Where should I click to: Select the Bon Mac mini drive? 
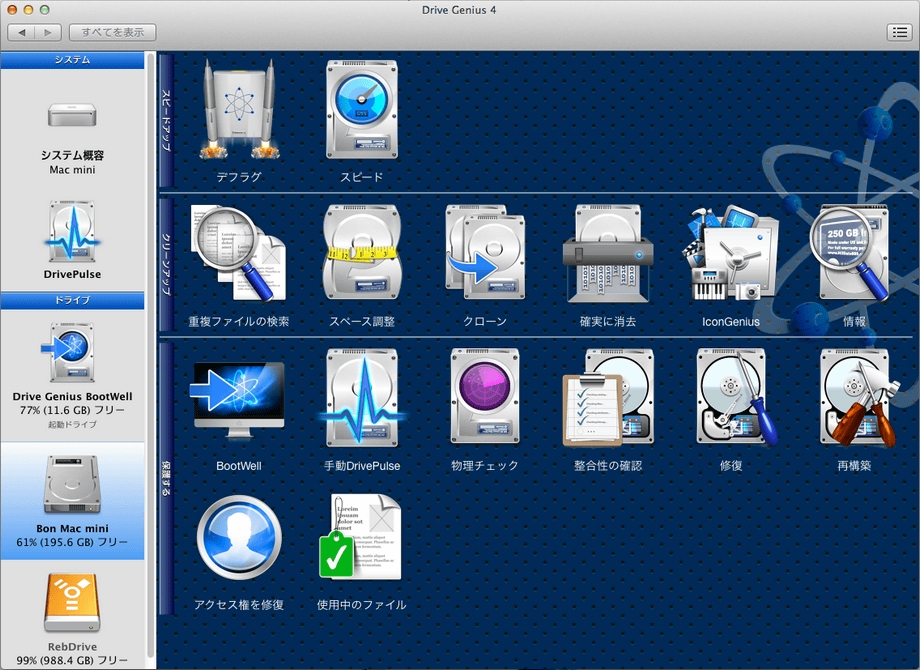click(x=72, y=500)
